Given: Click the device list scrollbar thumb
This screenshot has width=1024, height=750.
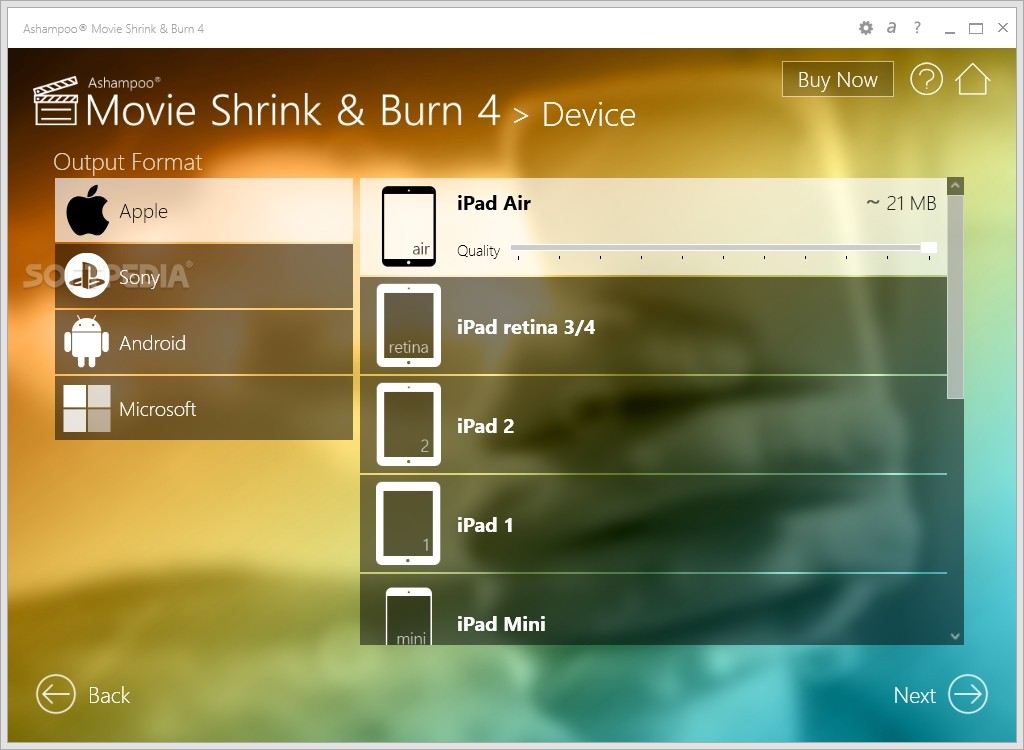Looking at the screenshot, I should (955, 296).
